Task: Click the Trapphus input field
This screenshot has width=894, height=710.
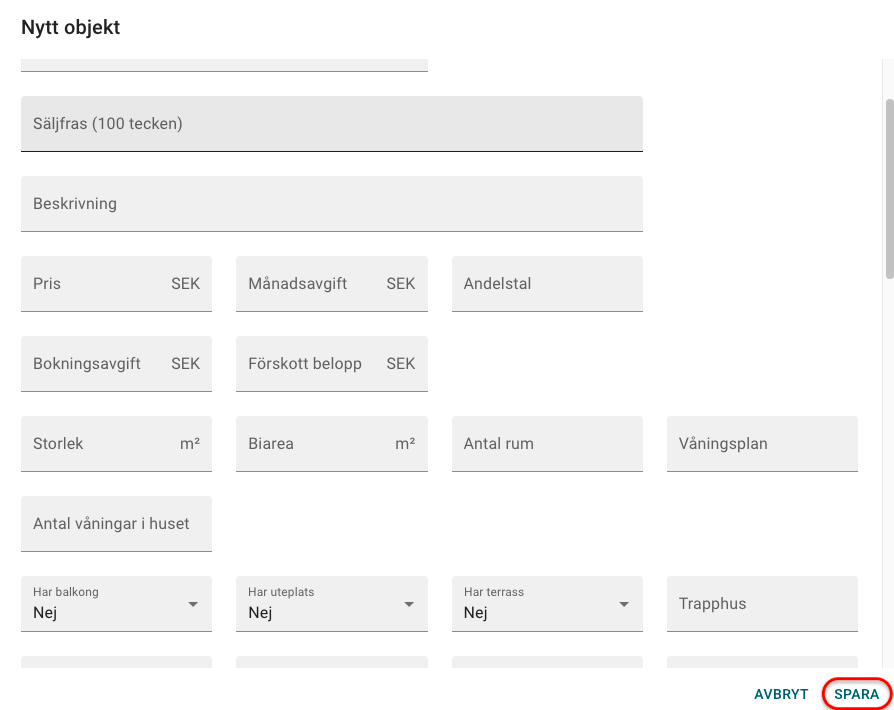Action: pos(762,604)
